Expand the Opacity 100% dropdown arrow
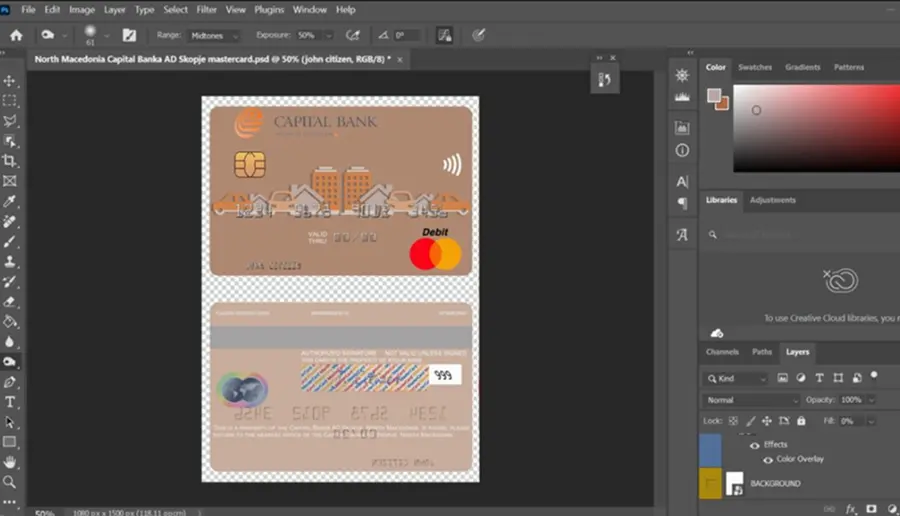Viewport: 900px width, 516px height. tap(871, 400)
